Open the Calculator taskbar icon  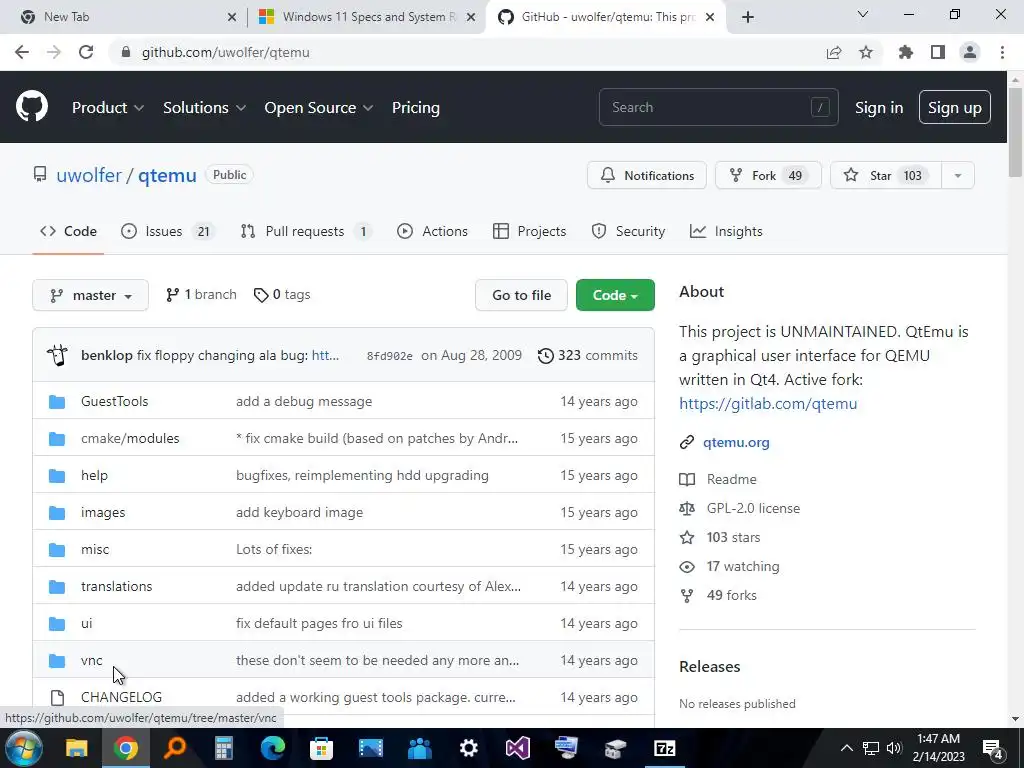pyautogui.click(x=223, y=748)
